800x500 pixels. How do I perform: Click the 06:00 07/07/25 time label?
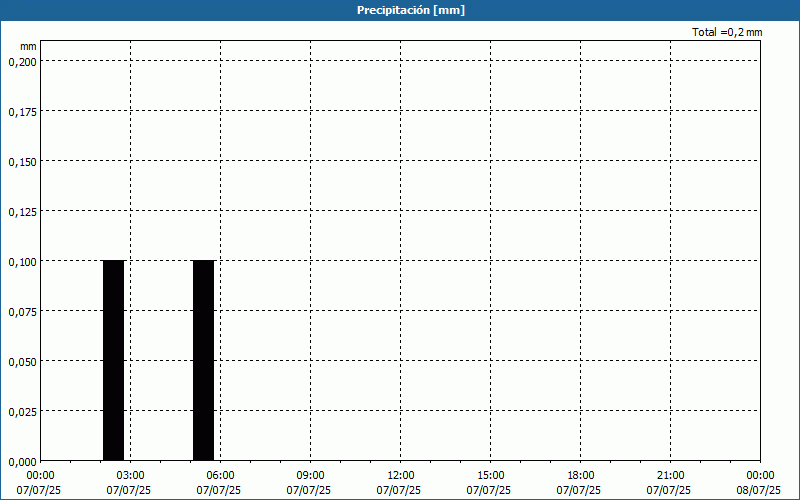219,483
